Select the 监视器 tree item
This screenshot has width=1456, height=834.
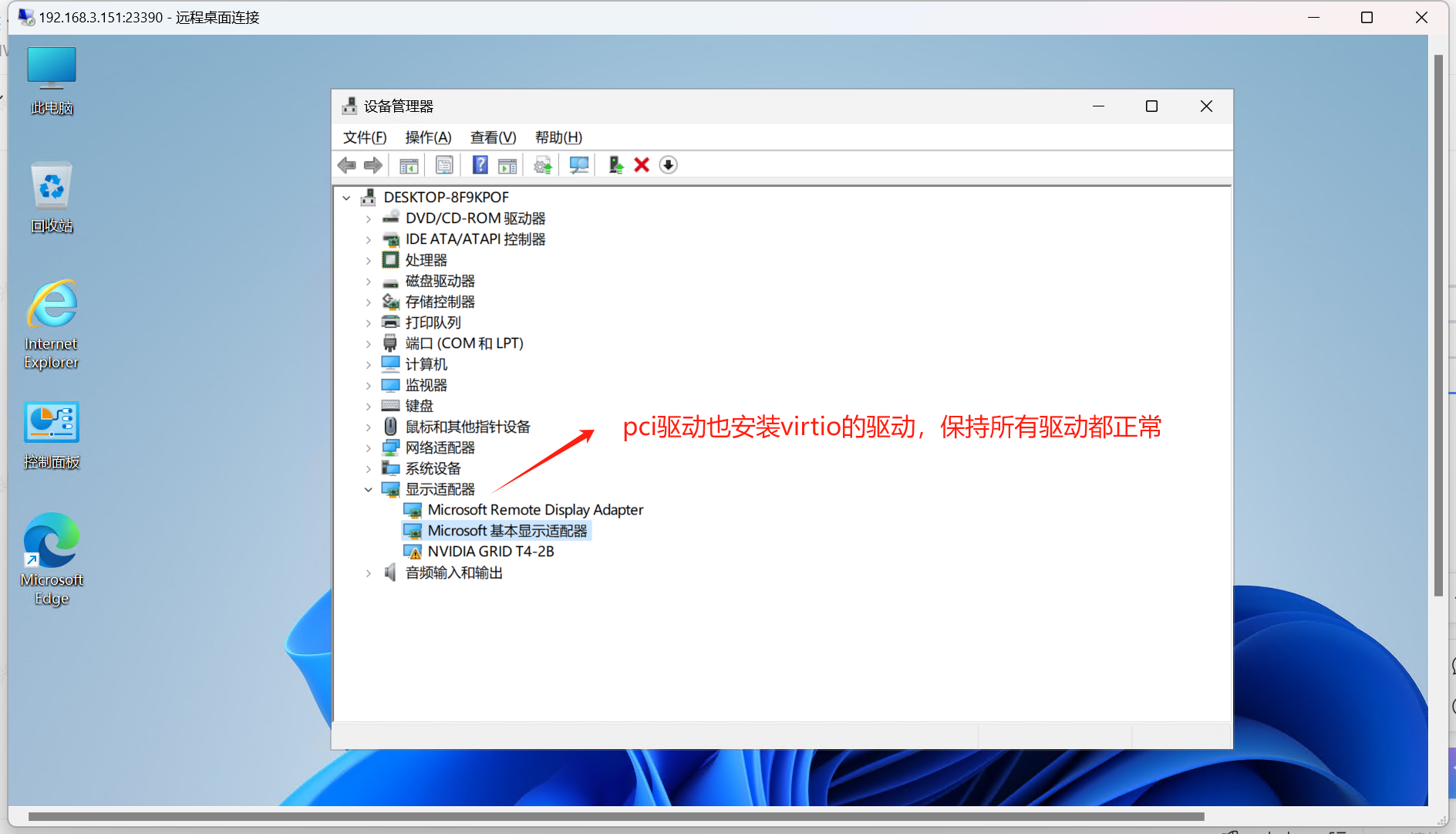coord(426,385)
